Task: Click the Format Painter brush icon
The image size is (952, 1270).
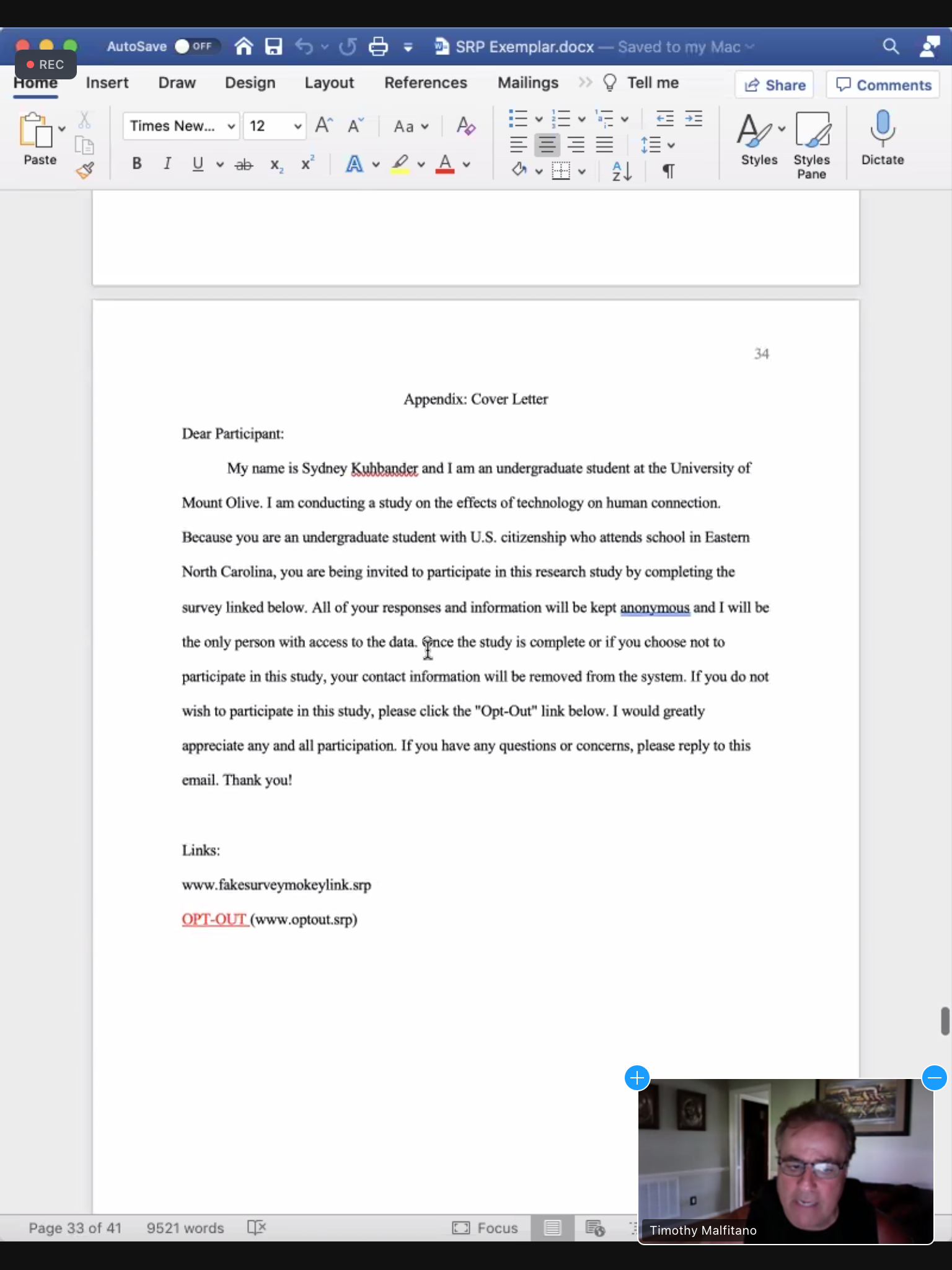Action: 85,170
